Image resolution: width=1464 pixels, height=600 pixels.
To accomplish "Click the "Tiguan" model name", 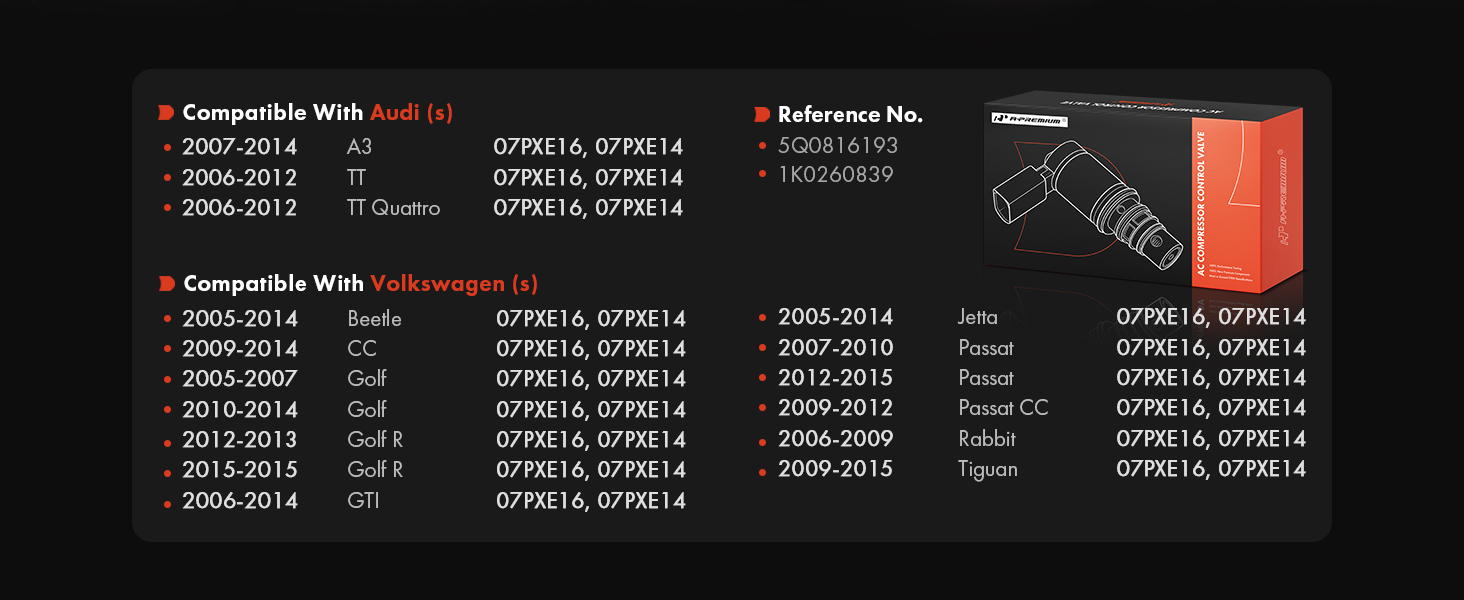I will [x=988, y=469].
